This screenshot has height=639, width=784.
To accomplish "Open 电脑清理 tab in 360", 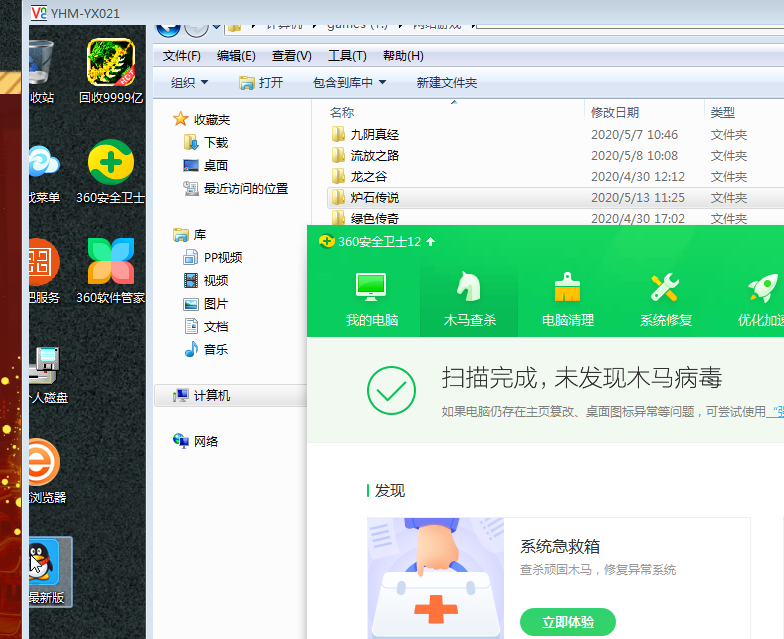I will point(568,300).
